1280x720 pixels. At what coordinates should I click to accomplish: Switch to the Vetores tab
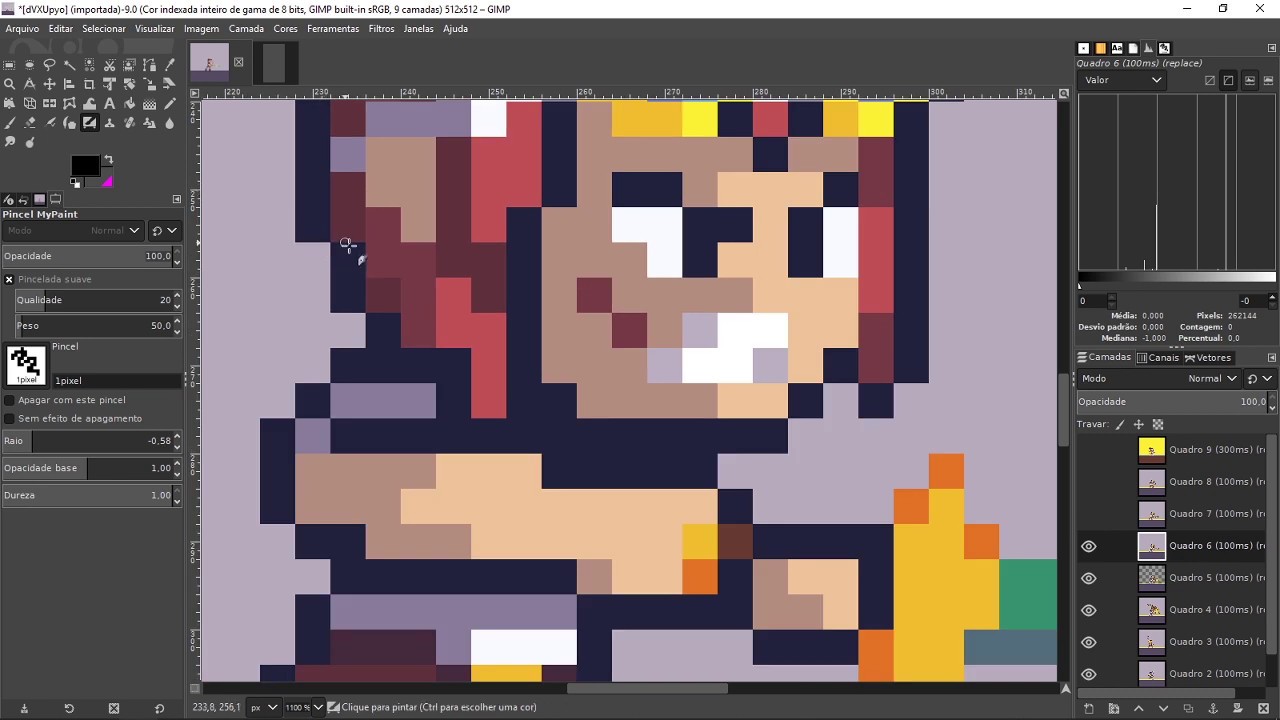[x=1208, y=357]
